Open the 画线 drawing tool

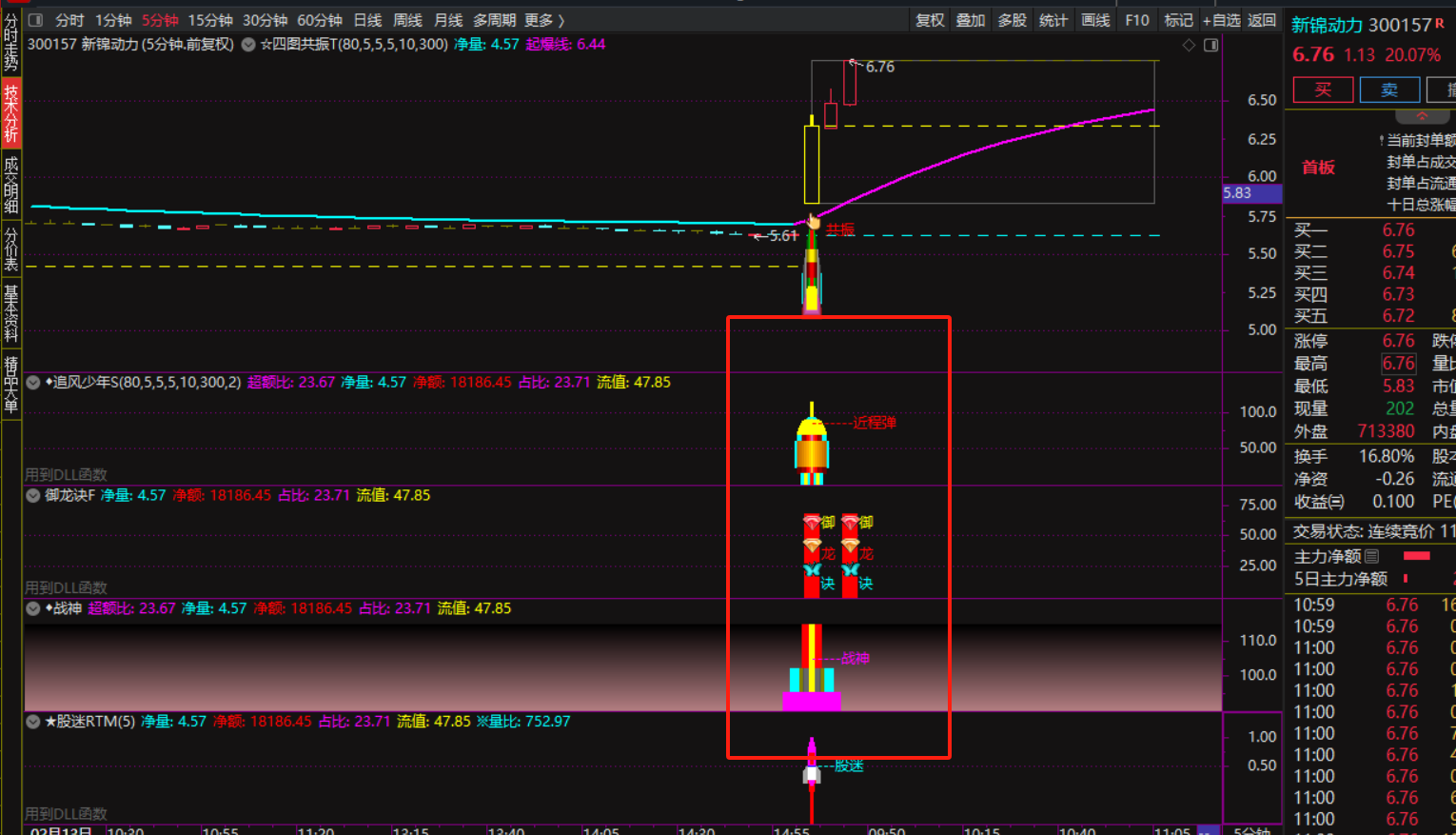click(1095, 20)
